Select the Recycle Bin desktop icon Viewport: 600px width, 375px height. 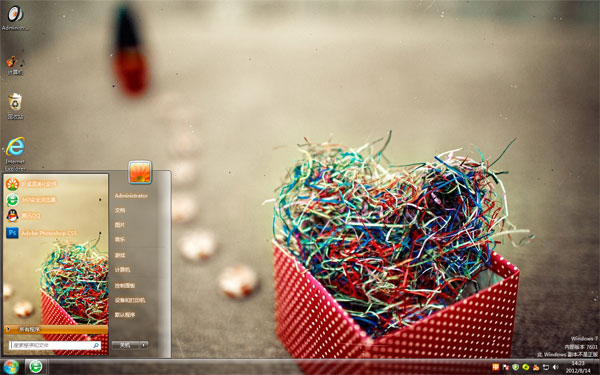(15, 106)
